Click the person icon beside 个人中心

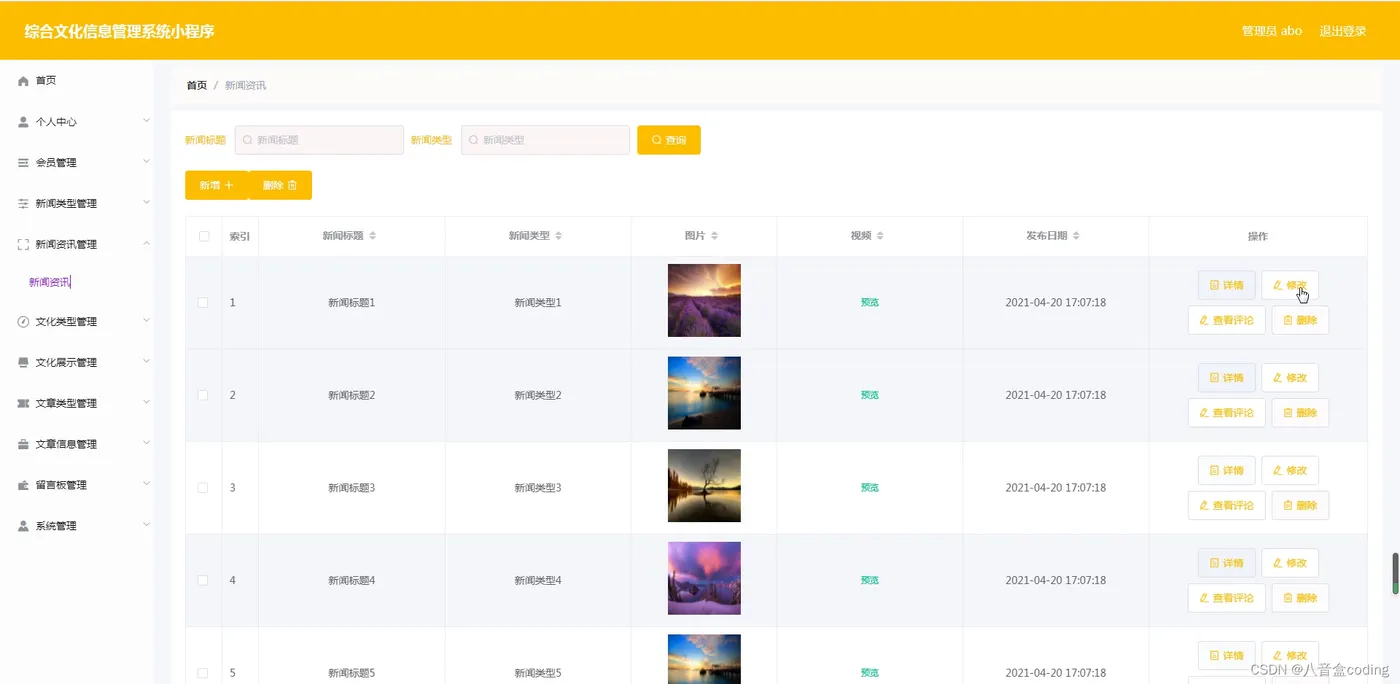[x=23, y=122]
